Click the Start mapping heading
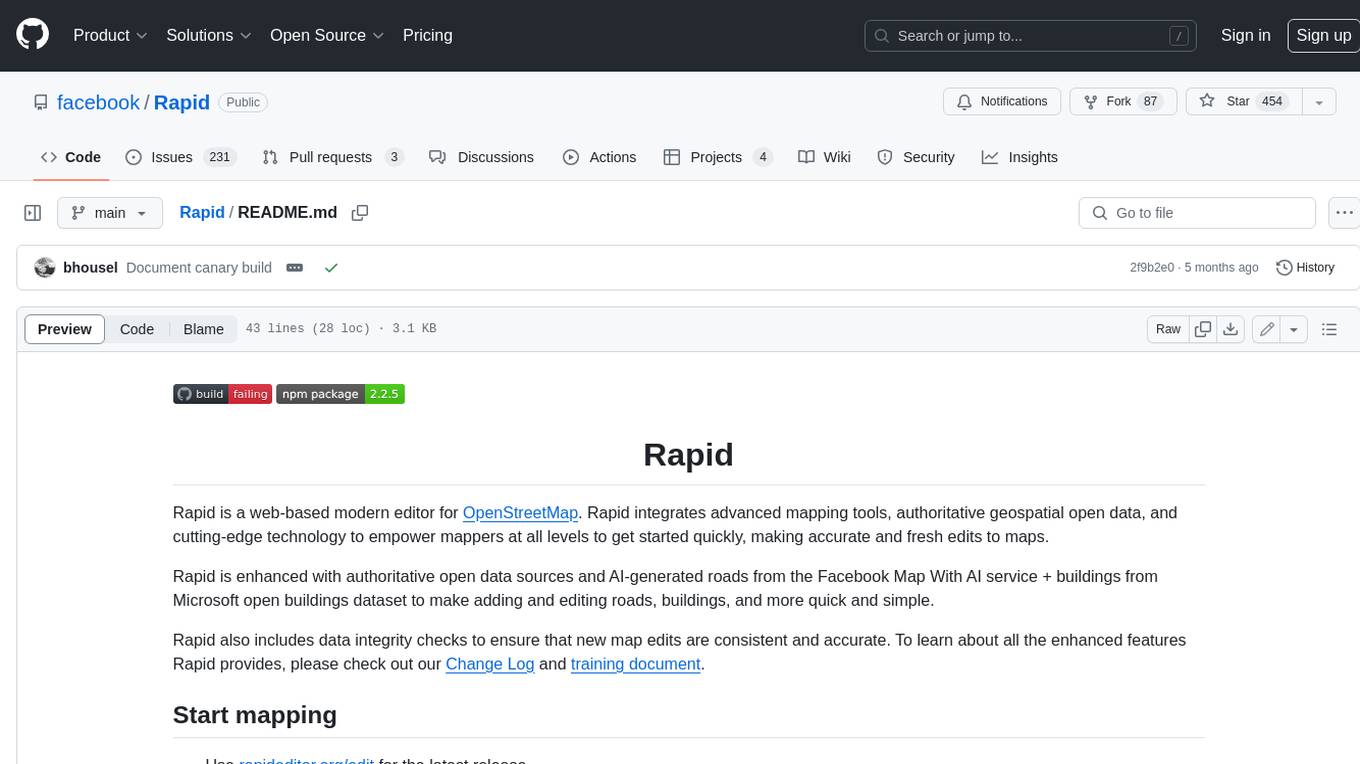Image resolution: width=1360 pixels, height=764 pixels. click(x=255, y=715)
